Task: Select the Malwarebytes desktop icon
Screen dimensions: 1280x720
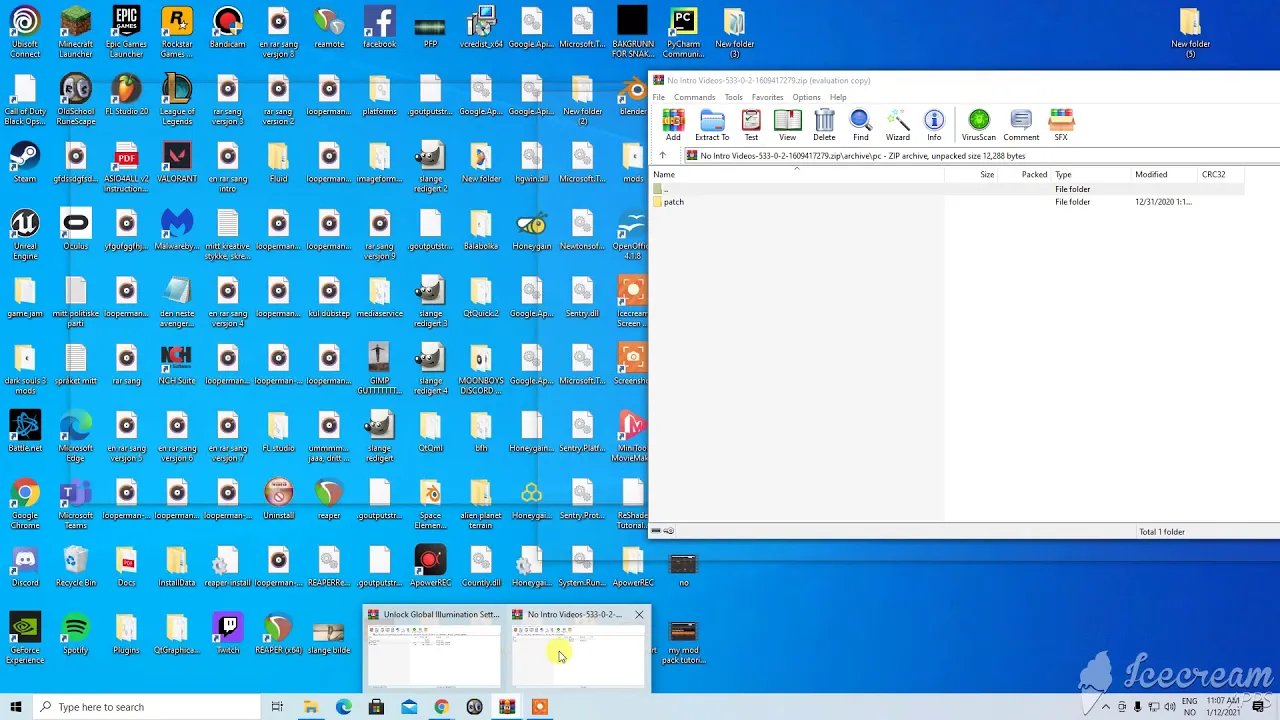Action: tap(177, 230)
